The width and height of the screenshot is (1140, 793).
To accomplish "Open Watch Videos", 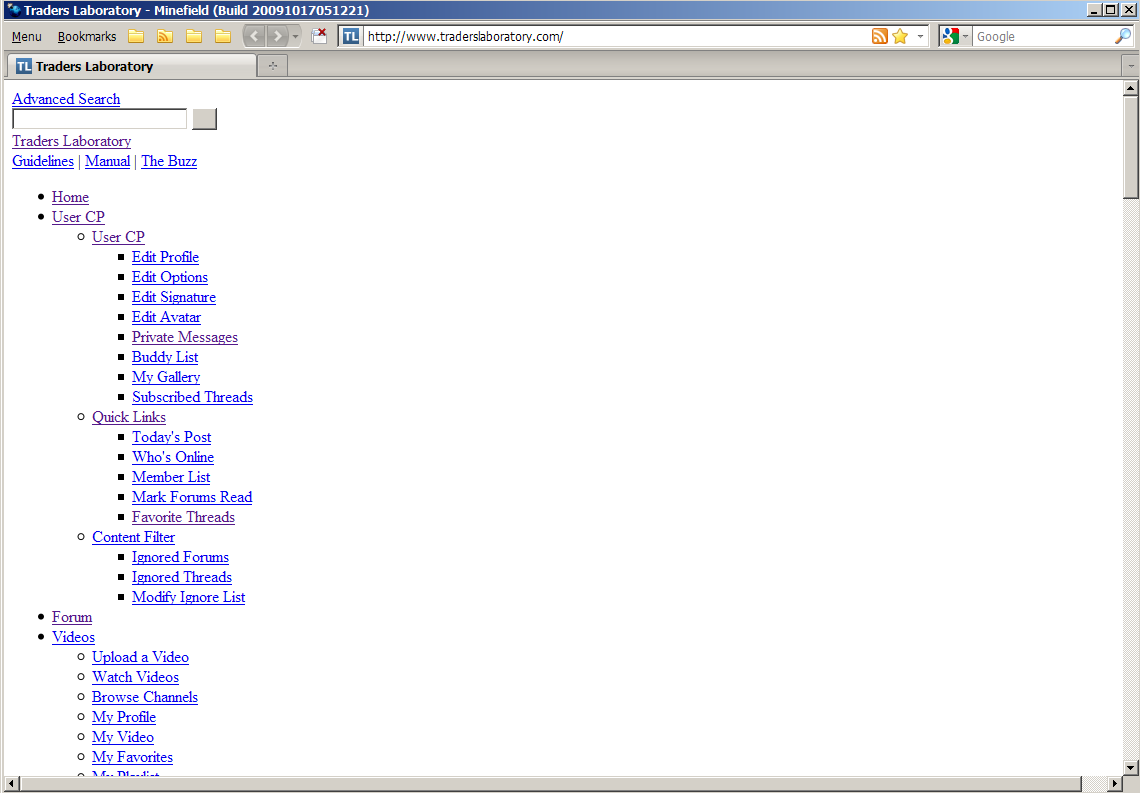I will (x=135, y=677).
